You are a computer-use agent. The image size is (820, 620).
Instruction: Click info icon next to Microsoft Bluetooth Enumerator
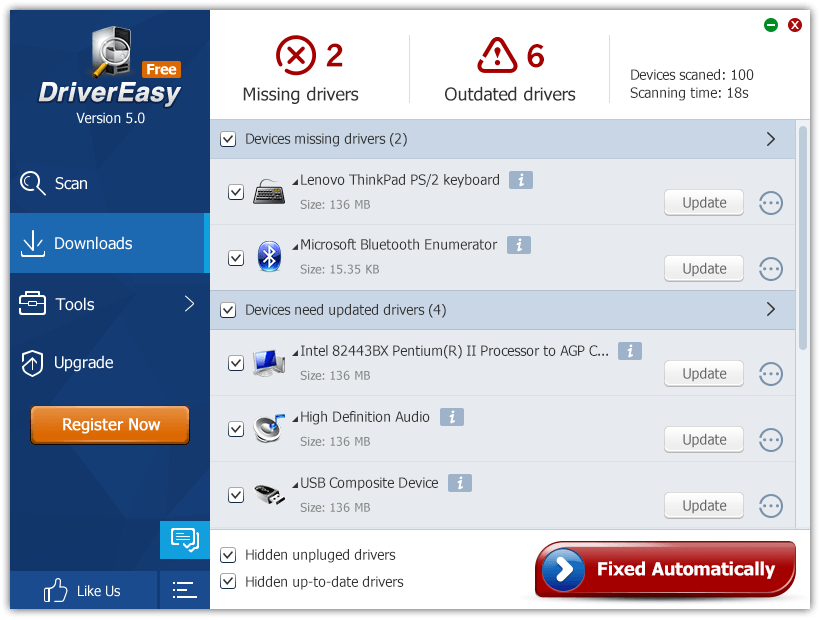[x=518, y=245]
